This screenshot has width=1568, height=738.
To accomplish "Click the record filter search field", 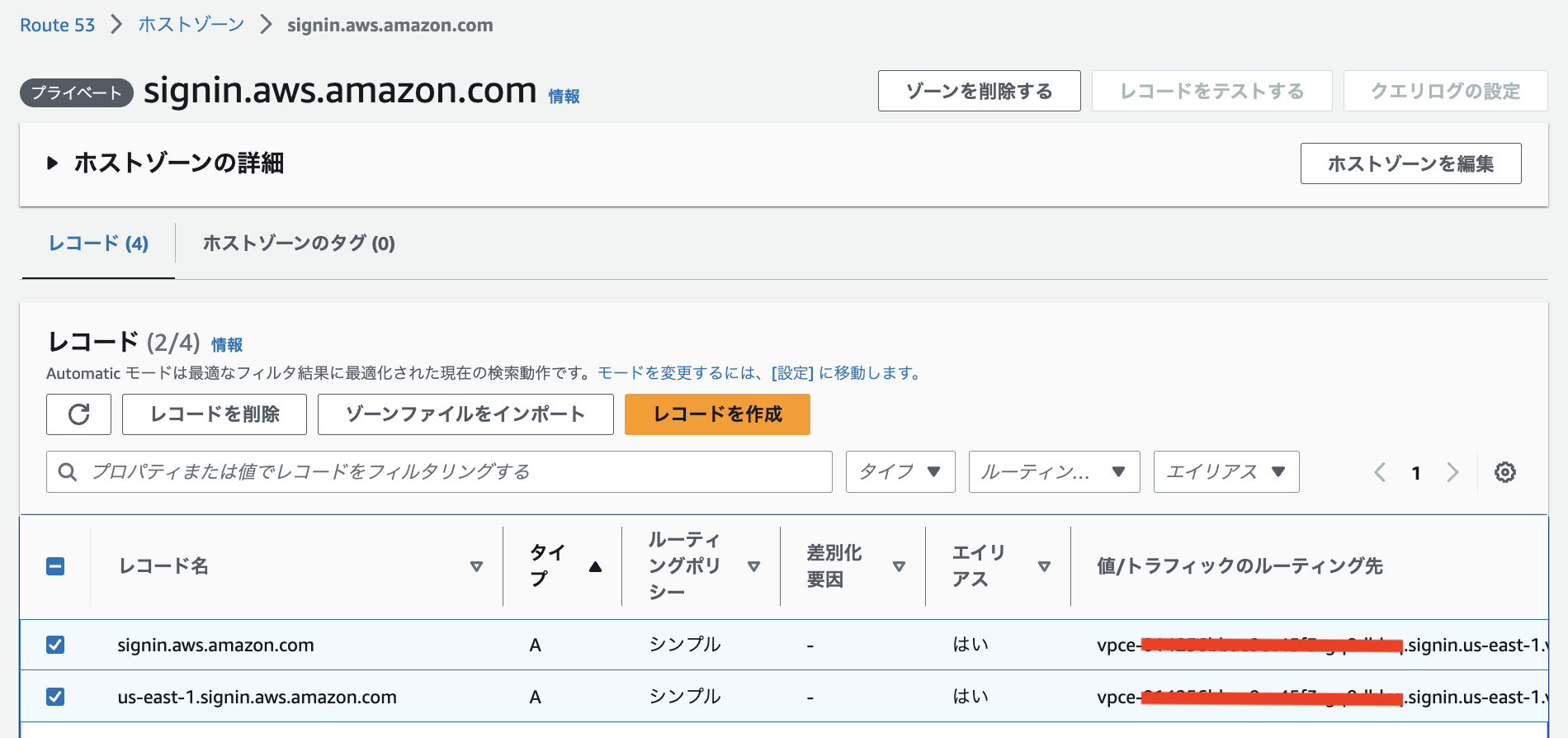I will [x=446, y=472].
